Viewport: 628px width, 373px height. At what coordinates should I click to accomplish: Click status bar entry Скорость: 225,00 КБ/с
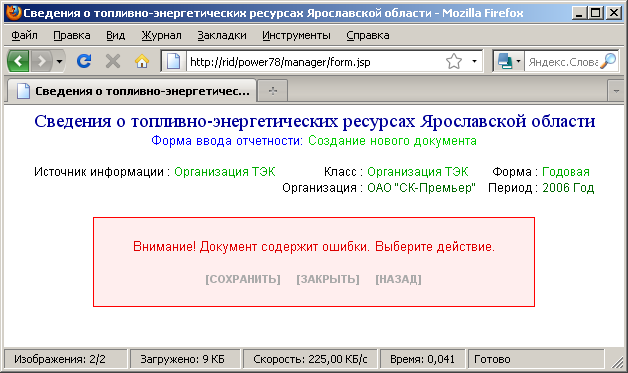(x=310, y=359)
